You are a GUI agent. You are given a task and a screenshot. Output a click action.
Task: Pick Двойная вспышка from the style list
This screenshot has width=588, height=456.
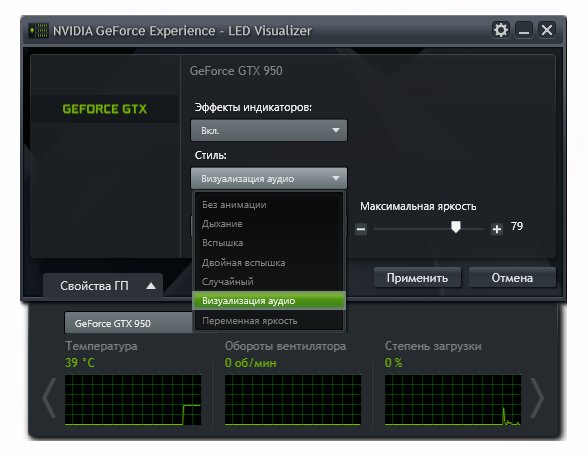coord(269,262)
